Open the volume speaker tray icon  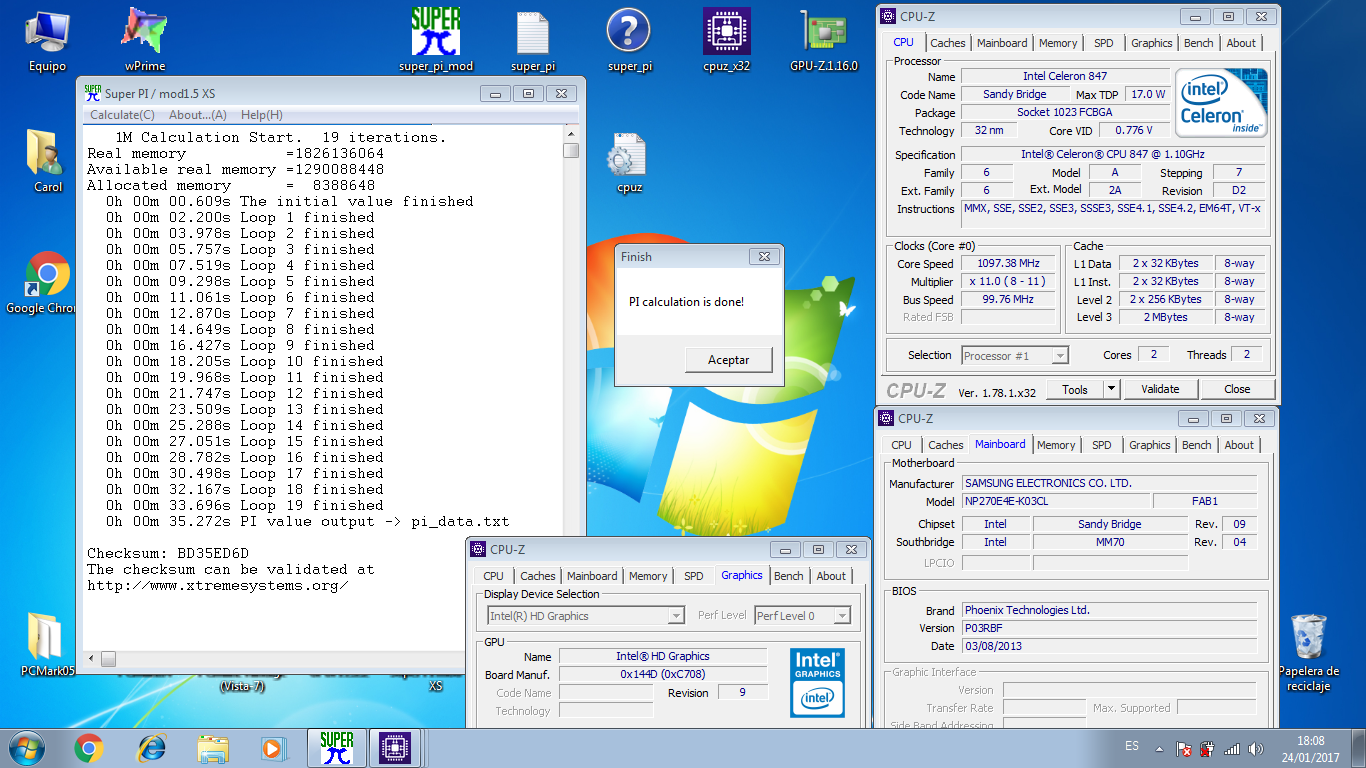tap(1255, 748)
